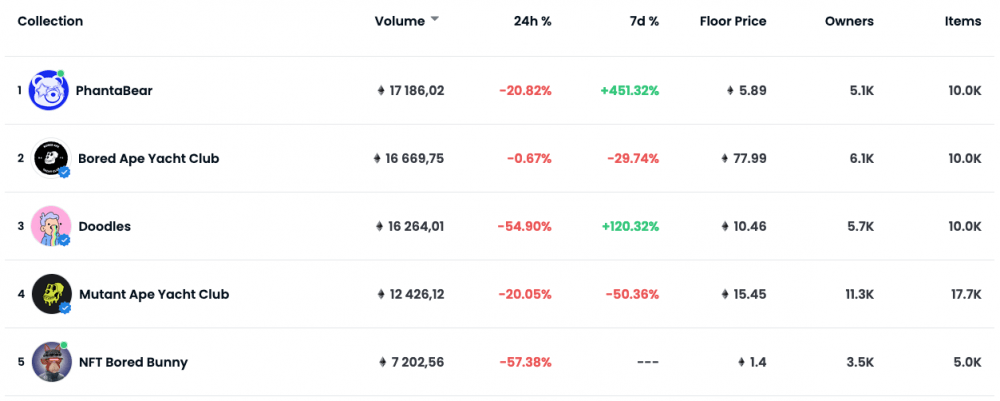This screenshot has width=1000, height=401.
Task: Sort by 24h % column header
Action: point(532,21)
